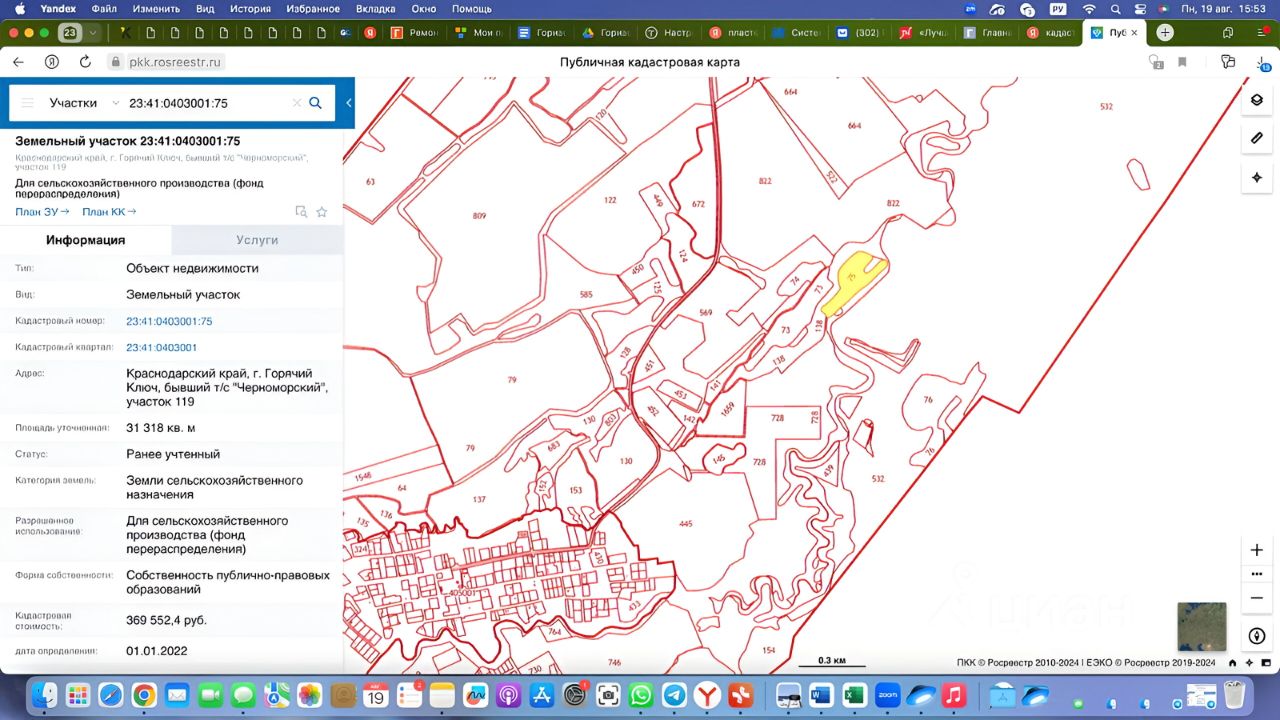This screenshot has height=720, width=1280.
Task: Select the status text Ранее учтенный
Action: click(173, 454)
